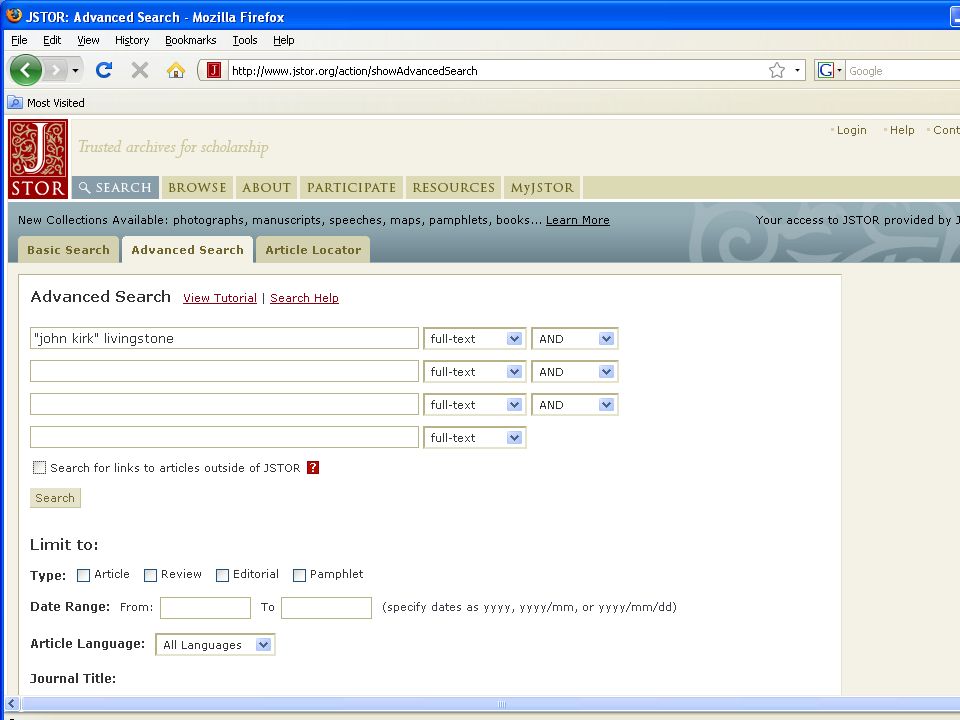Open the View Tutorial link
This screenshot has height=720, width=960.
(x=220, y=298)
